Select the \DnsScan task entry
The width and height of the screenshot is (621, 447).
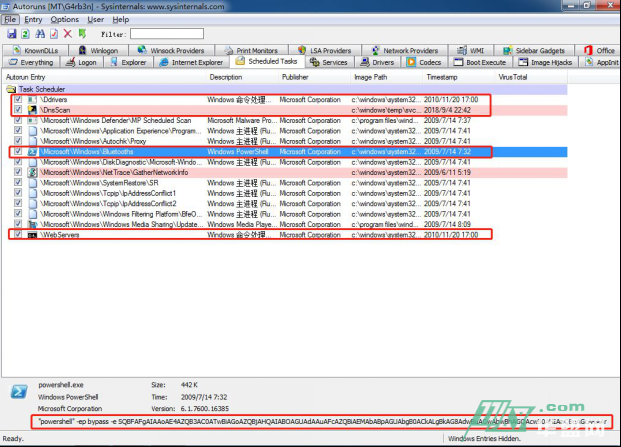pyautogui.click(x=58, y=109)
